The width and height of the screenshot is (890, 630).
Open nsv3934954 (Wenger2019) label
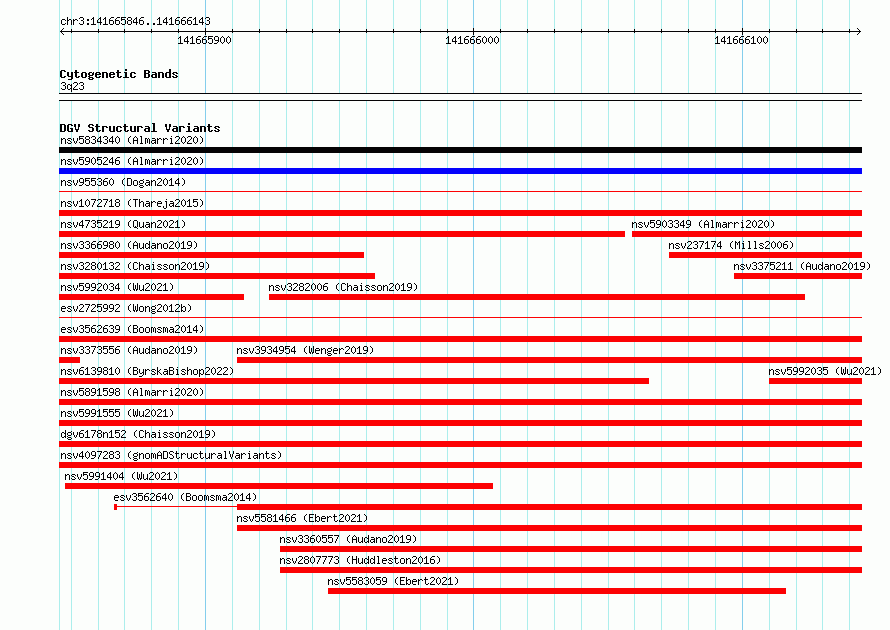[305, 350]
